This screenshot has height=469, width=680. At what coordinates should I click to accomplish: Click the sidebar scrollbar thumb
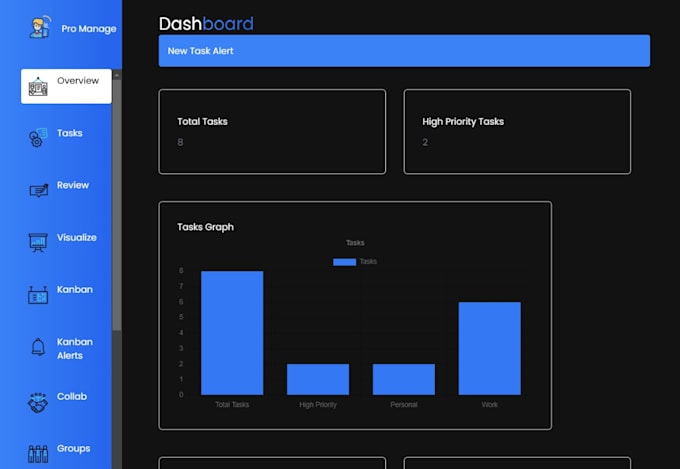click(x=117, y=205)
